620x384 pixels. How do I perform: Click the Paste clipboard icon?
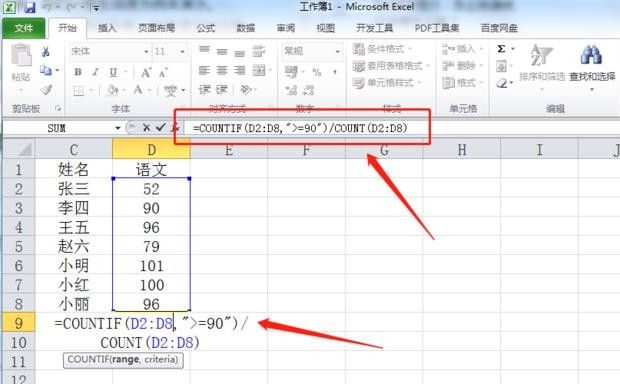click(21, 55)
